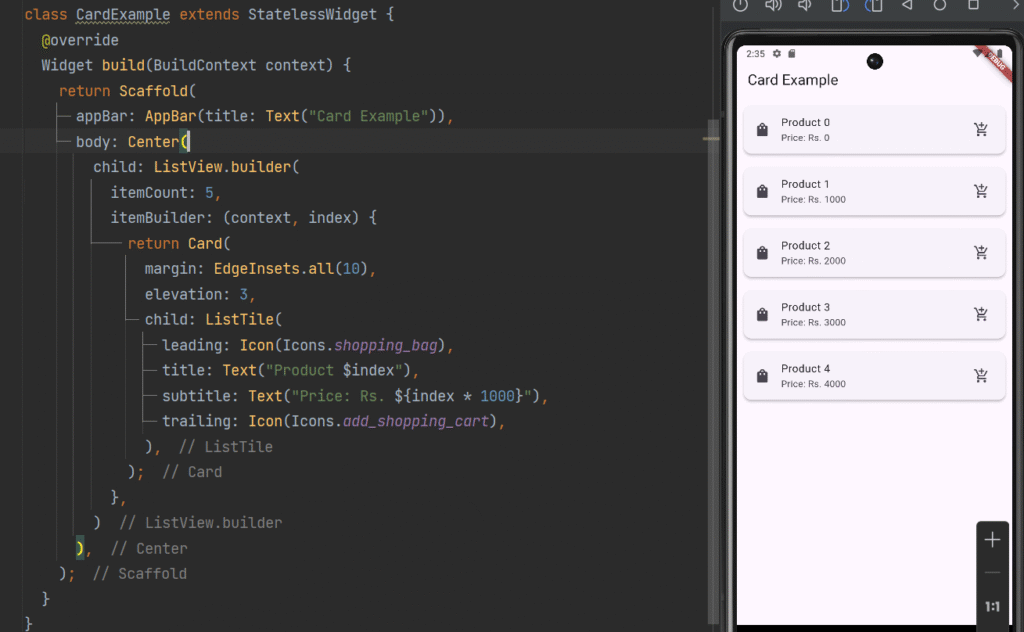Place cursor on elevation: 3 line

click(x=200, y=295)
